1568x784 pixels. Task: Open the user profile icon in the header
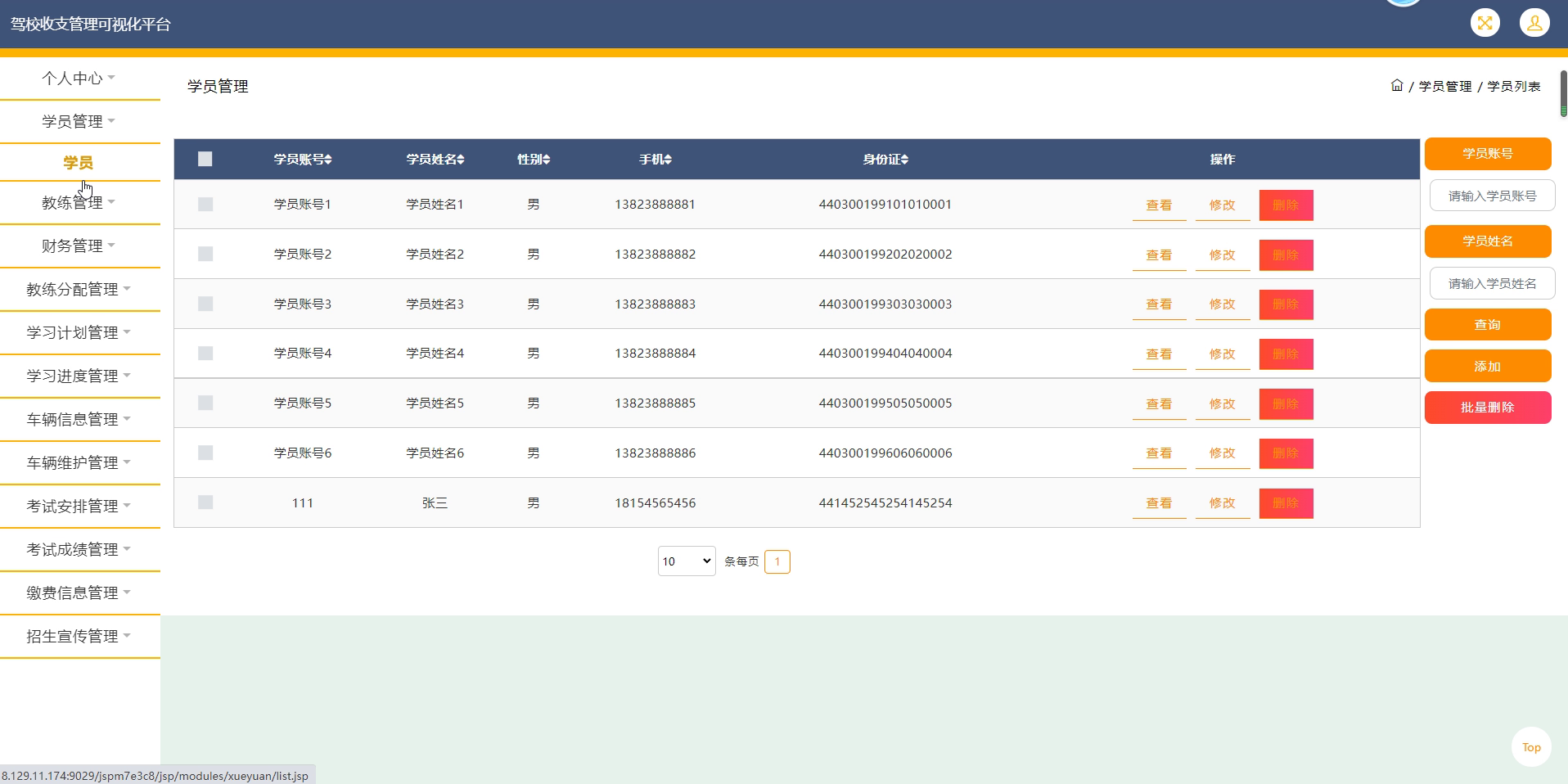1534,23
